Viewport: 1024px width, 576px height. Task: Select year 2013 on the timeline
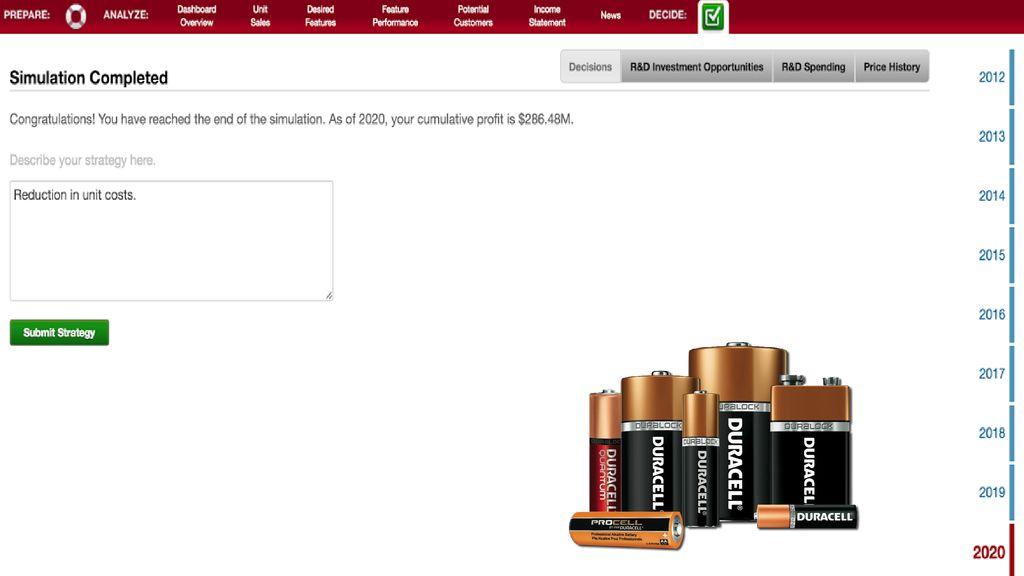point(991,136)
